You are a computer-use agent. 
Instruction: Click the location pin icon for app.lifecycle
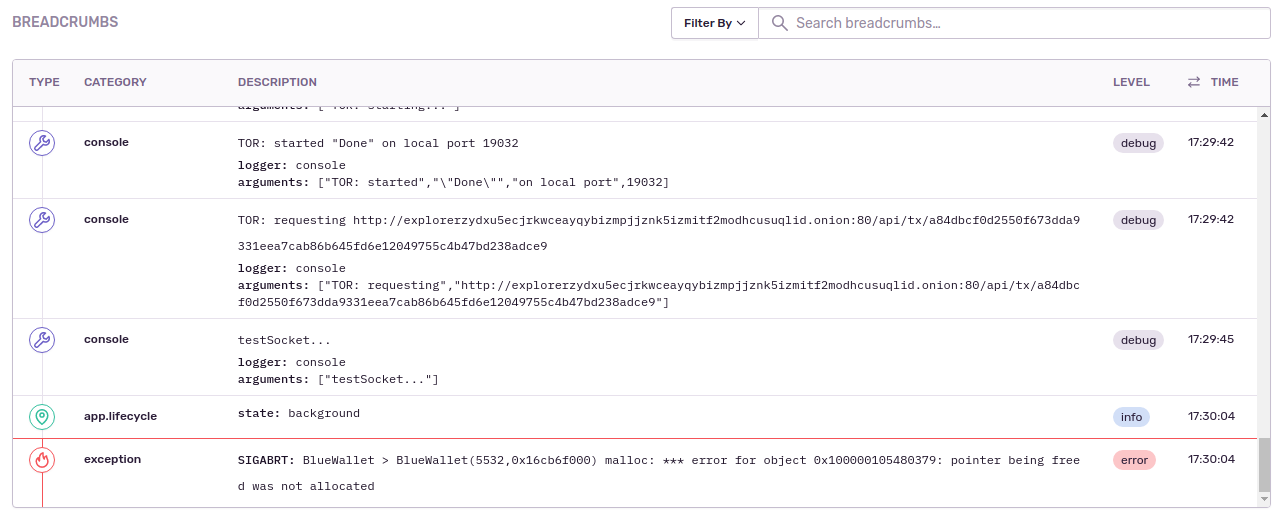[x=42, y=417]
